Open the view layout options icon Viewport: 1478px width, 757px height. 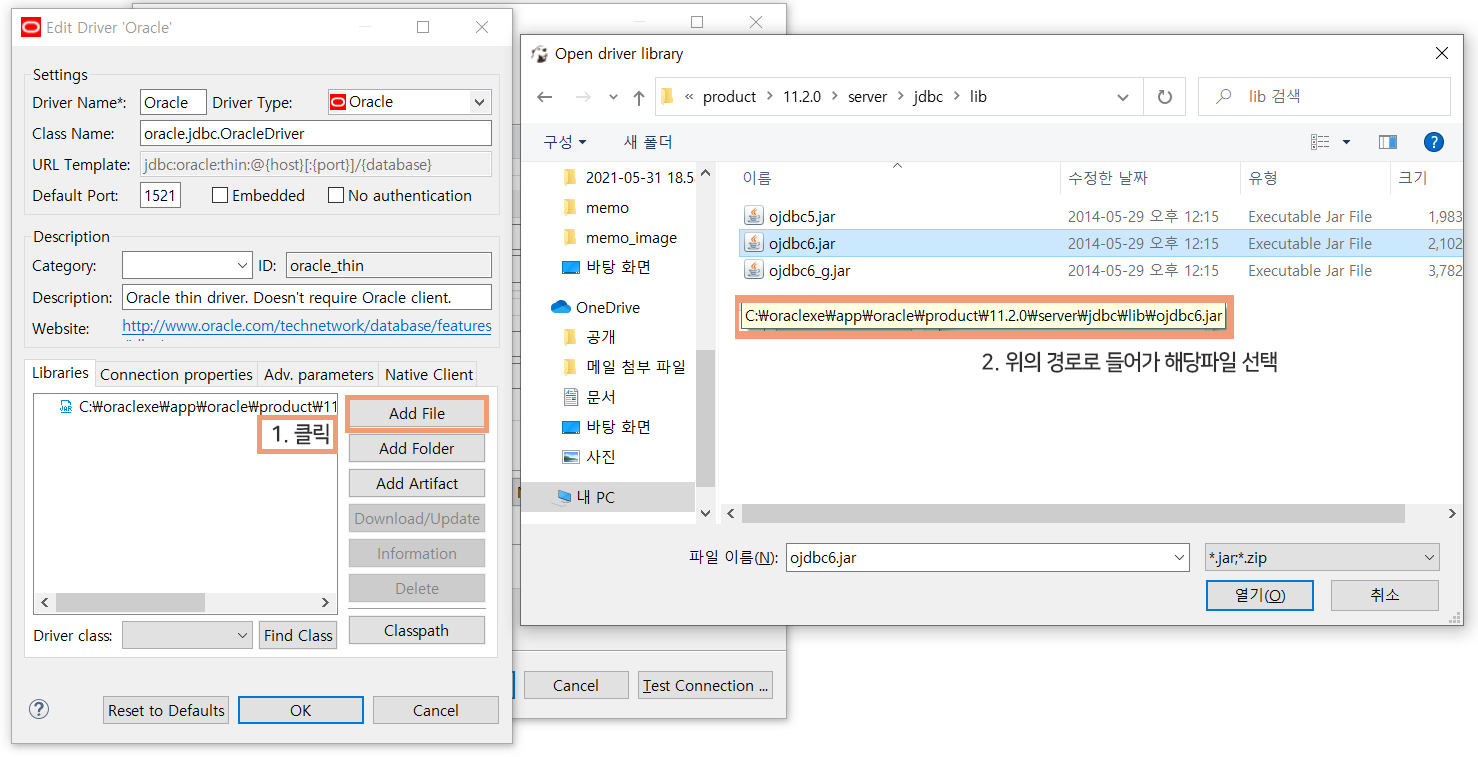tap(1320, 142)
